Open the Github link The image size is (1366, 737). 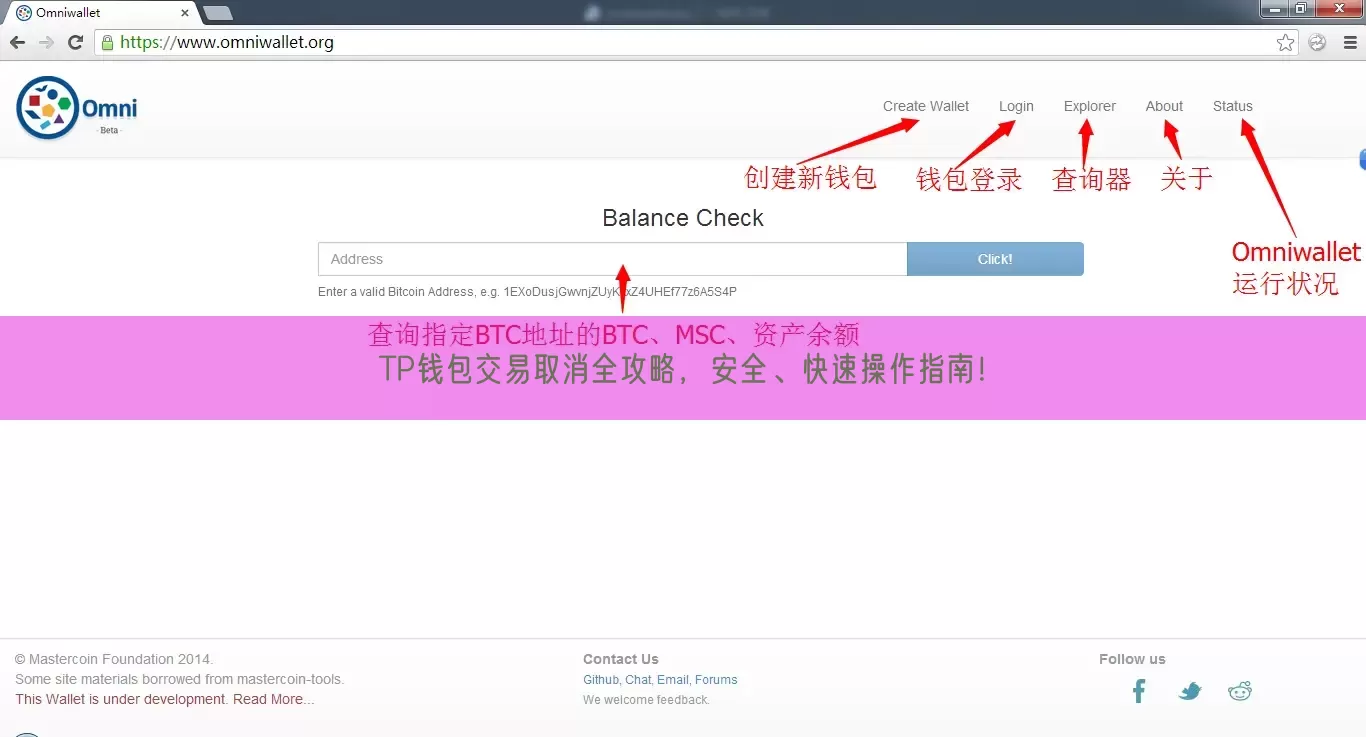(601, 680)
